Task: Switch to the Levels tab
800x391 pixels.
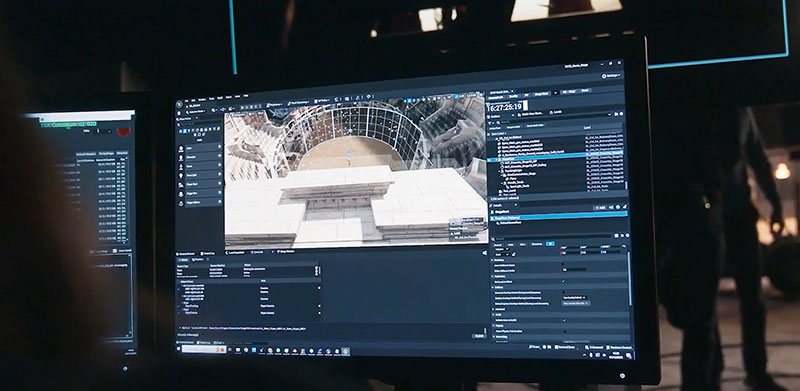Action: (x=556, y=112)
